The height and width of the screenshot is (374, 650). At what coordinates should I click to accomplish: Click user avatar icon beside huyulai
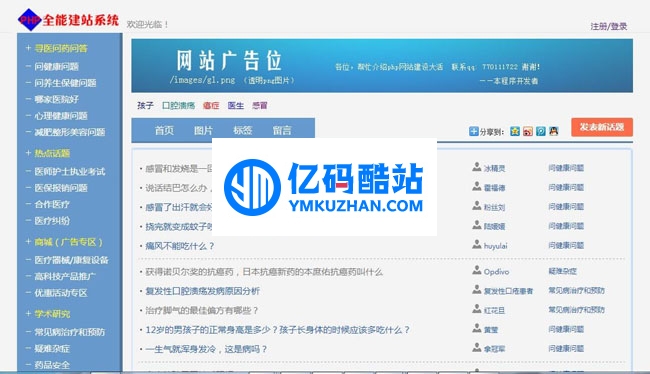(477, 245)
